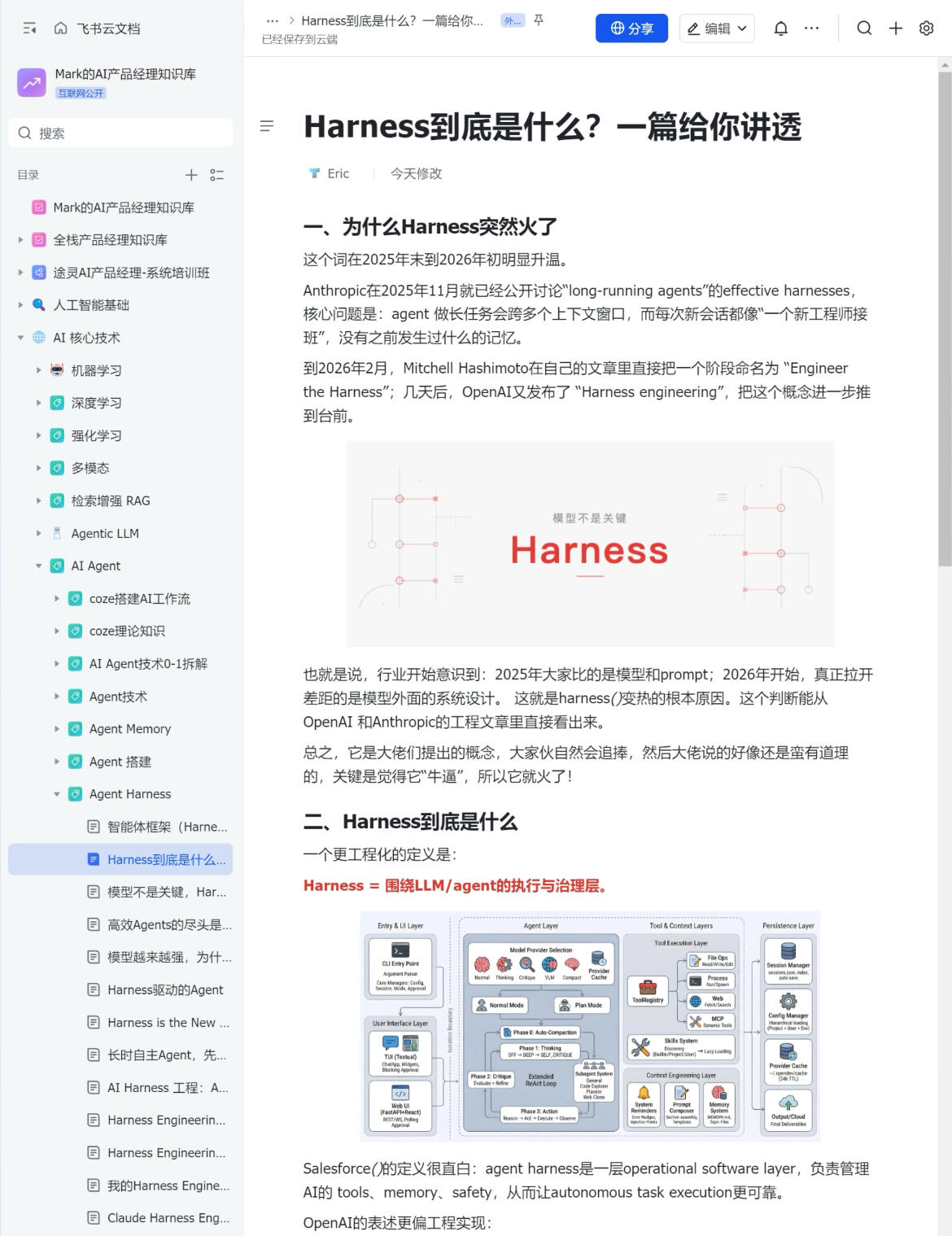Viewport: 952px width, 1236px height.
Task: Pin the document with the pin icon
Action: pyautogui.click(x=538, y=21)
